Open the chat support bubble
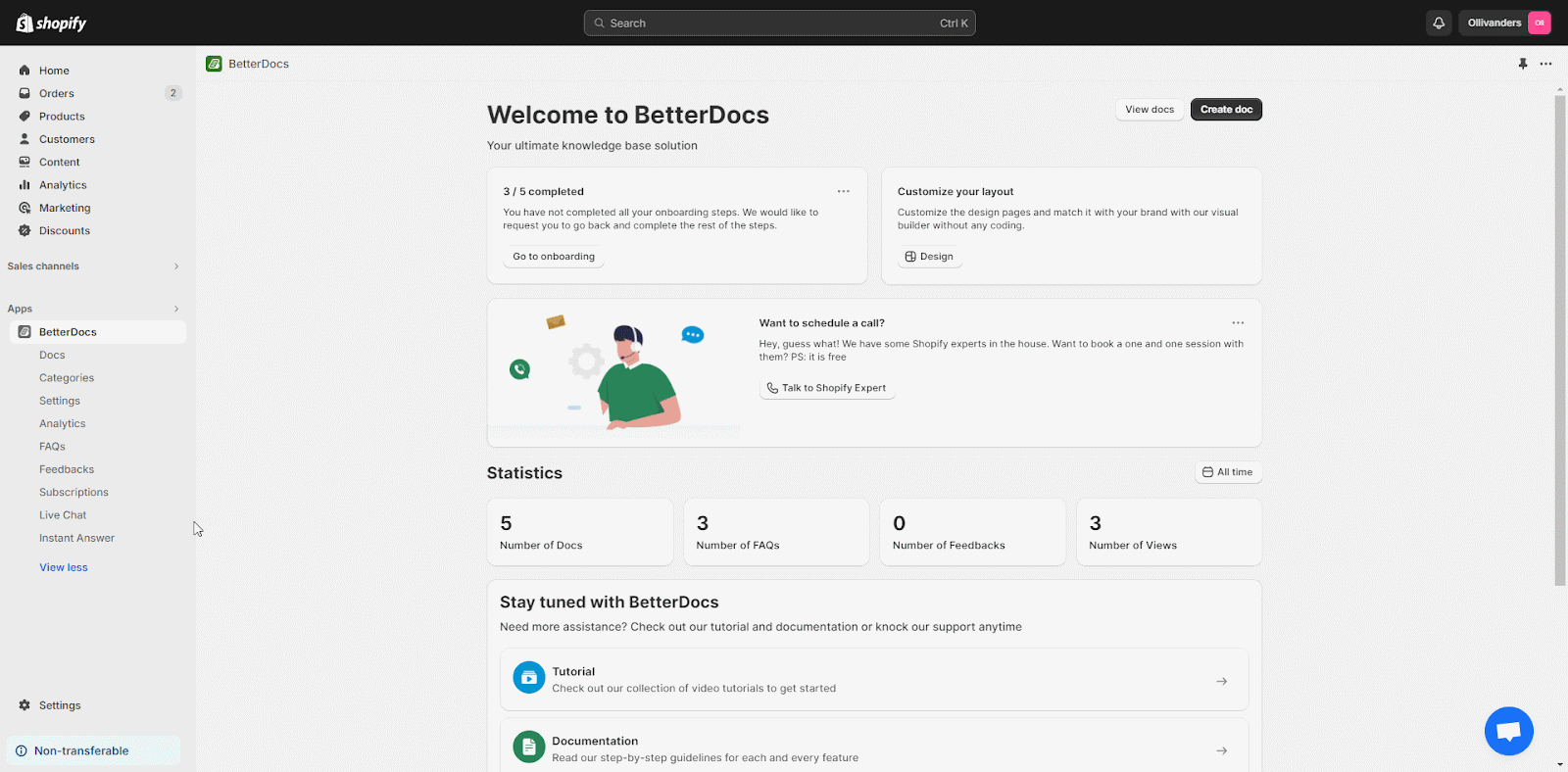The width and height of the screenshot is (1568, 772). click(x=1509, y=731)
